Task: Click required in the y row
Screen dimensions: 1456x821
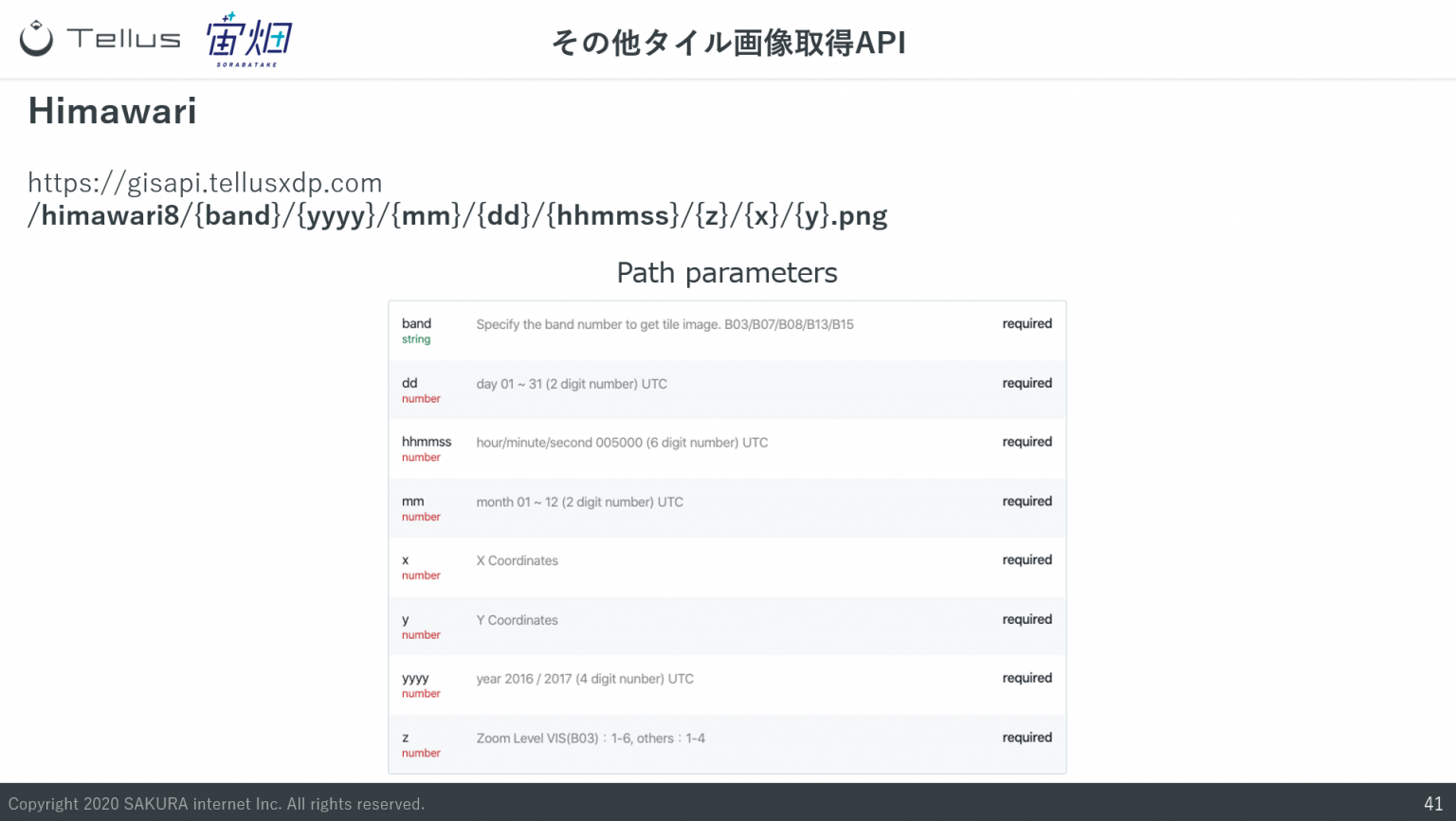Action: (x=1028, y=619)
